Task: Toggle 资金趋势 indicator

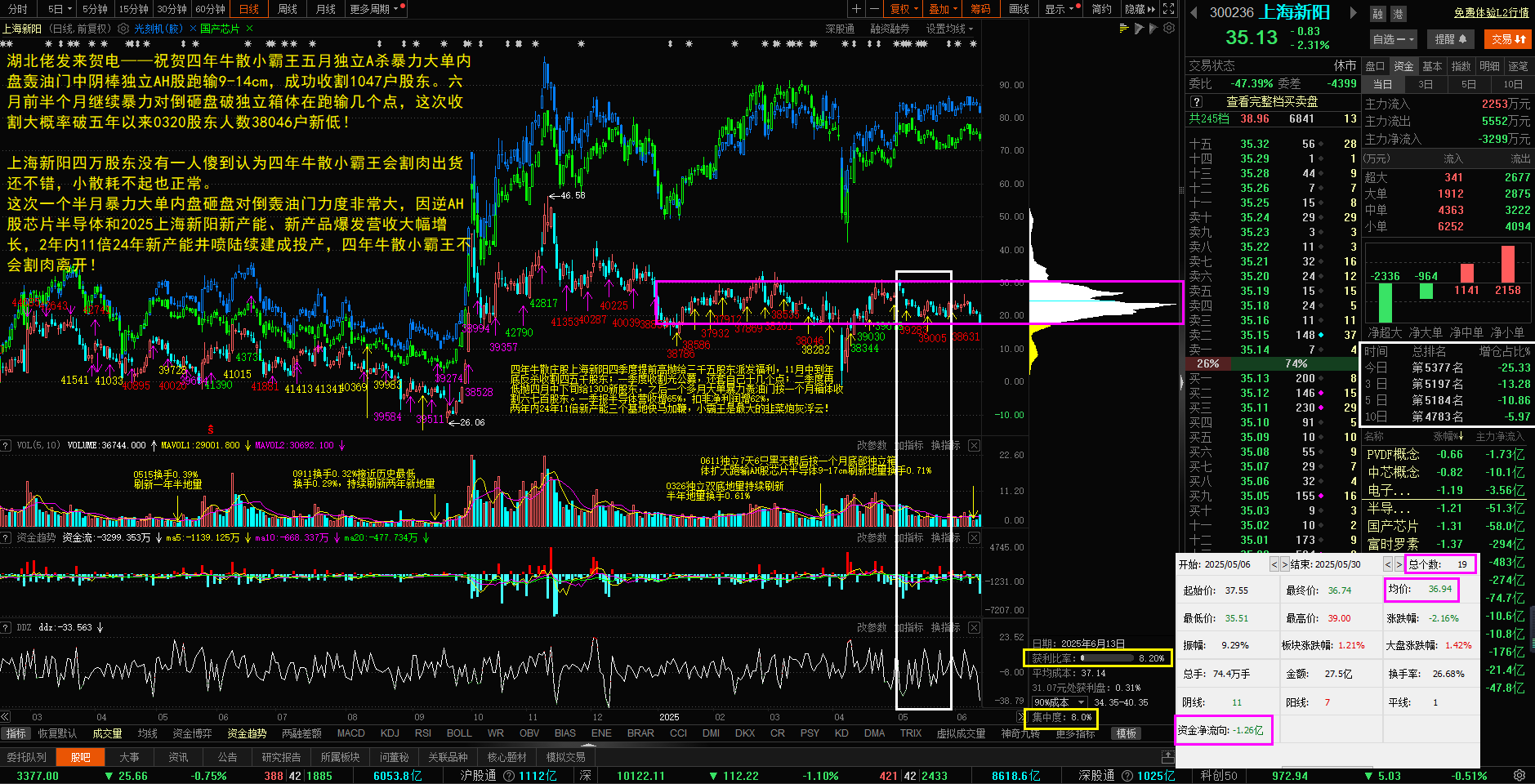Action: 247,733
